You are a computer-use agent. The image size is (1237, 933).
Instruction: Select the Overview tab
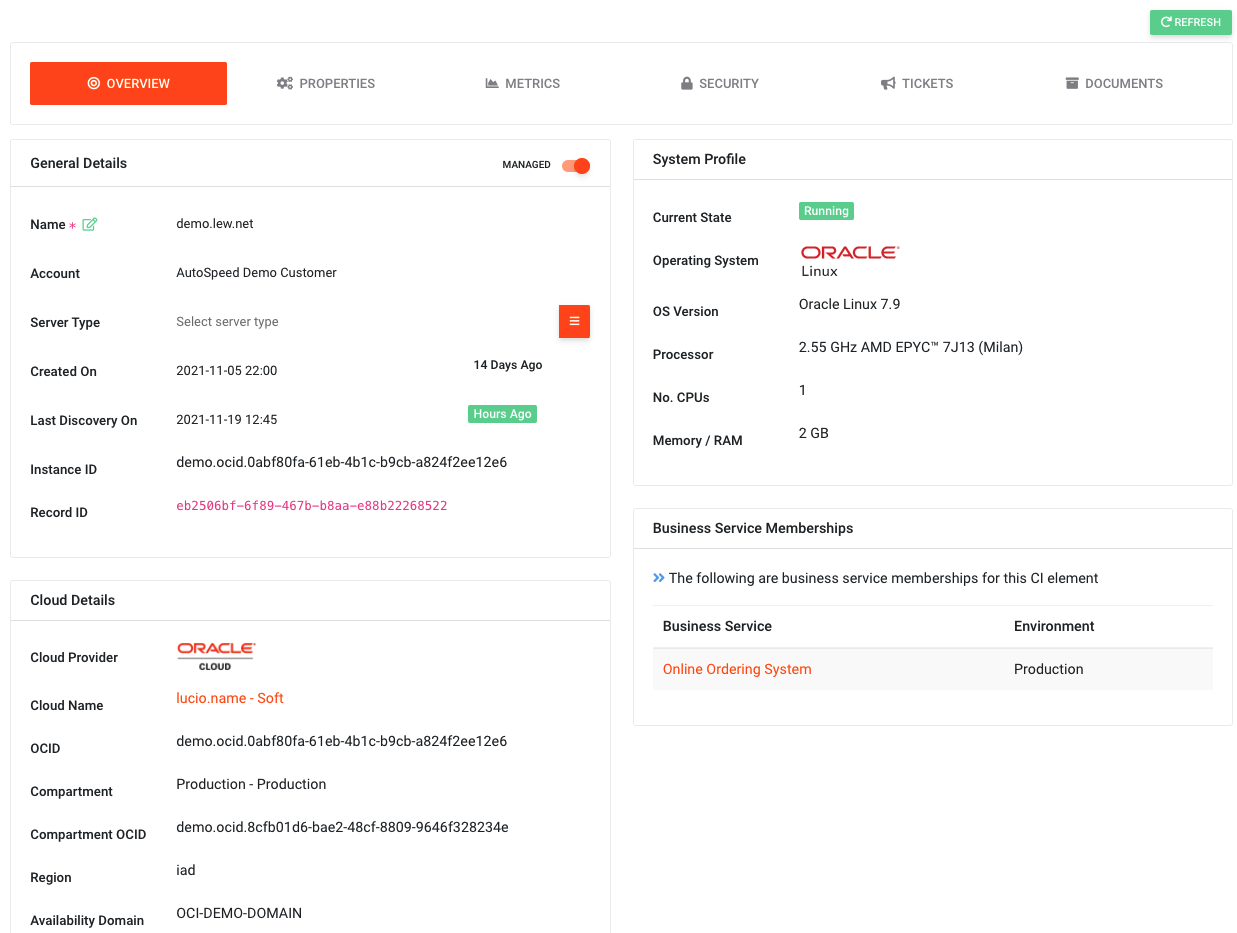[x=128, y=83]
